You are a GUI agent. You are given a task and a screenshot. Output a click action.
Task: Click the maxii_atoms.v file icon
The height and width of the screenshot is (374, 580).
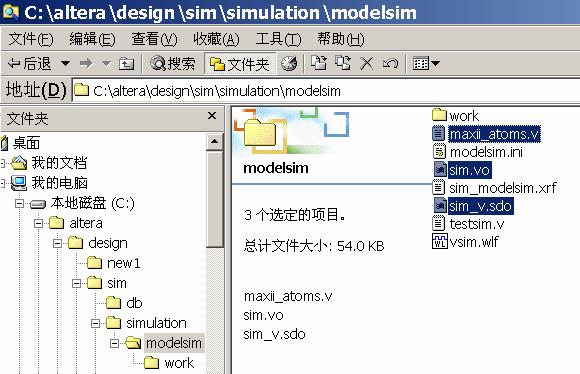(x=439, y=134)
